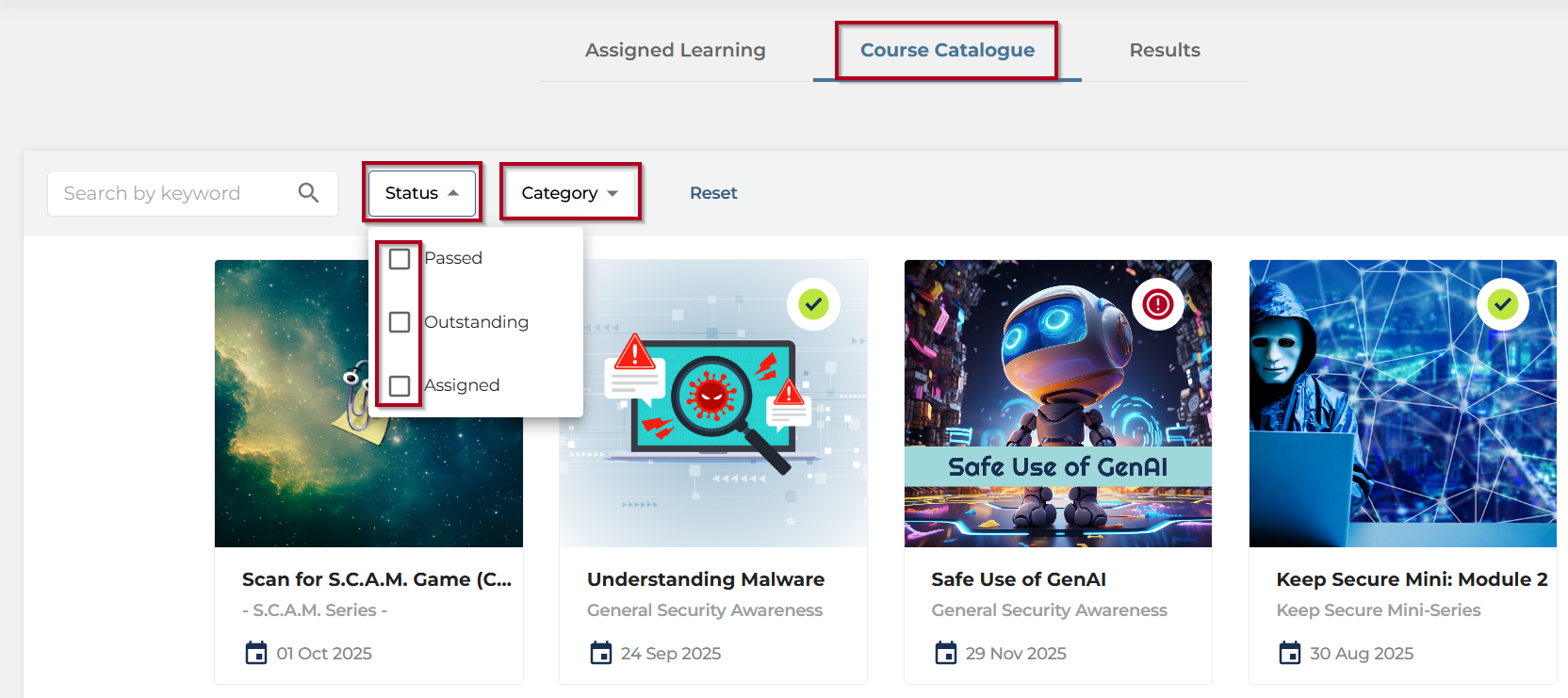
Task: Click the search magnifier icon
Action: click(308, 193)
